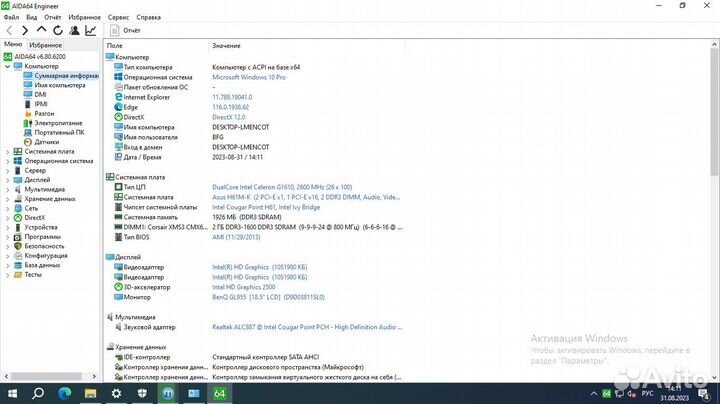
Task: Open the DirectX 12.0 link
Action: (x=229, y=117)
